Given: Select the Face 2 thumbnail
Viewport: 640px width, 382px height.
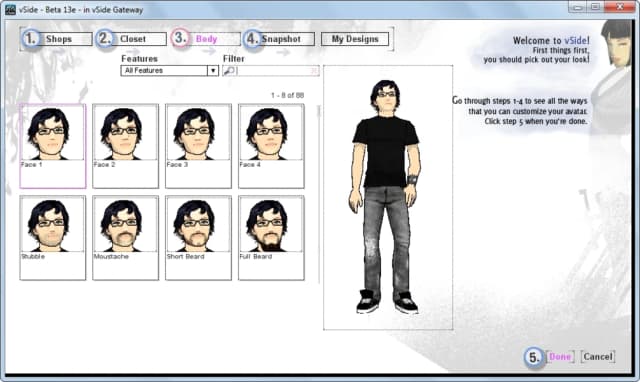Looking at the screenshot, I should click(x=125, y=146).
